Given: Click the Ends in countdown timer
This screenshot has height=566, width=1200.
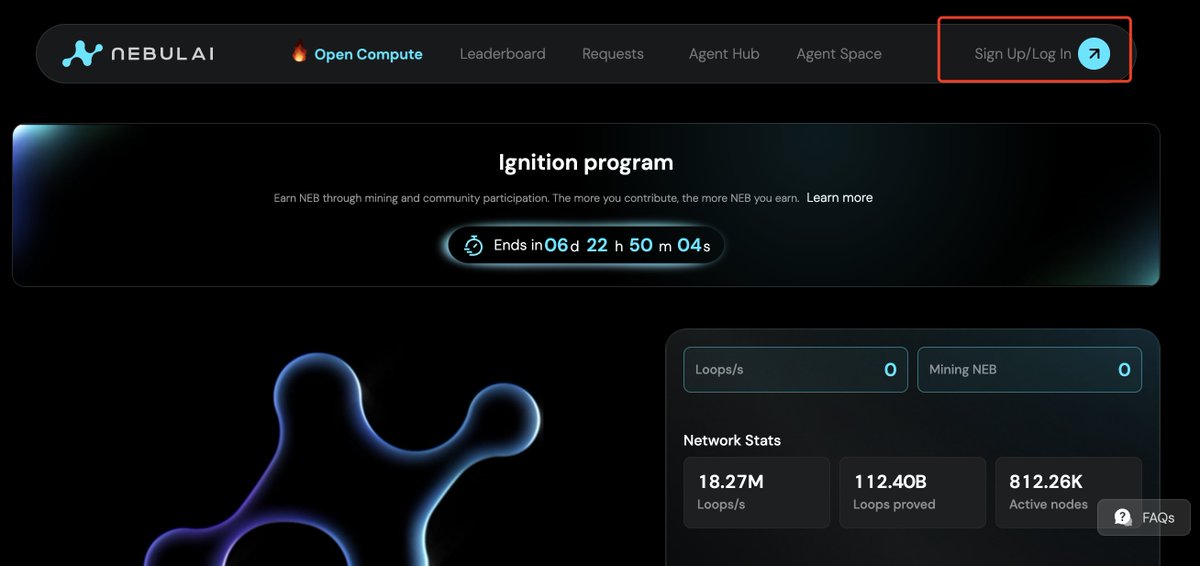Looking at the screenshot, I should 586,245.
